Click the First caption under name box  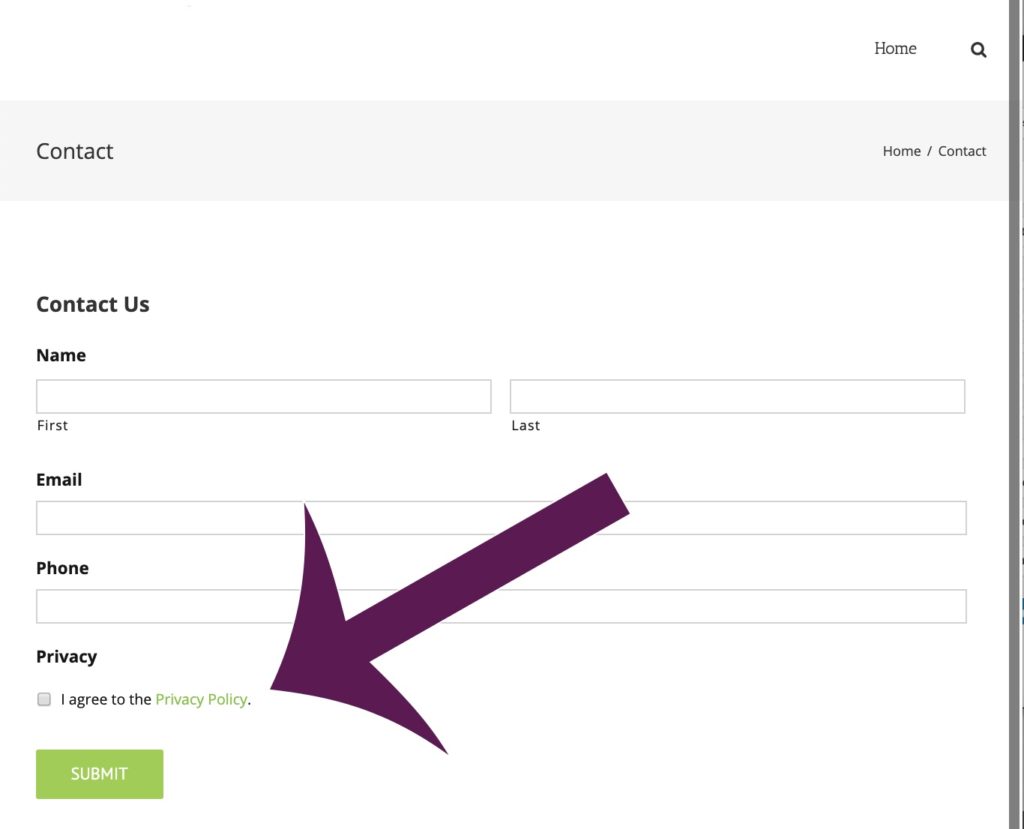[52, 425]
